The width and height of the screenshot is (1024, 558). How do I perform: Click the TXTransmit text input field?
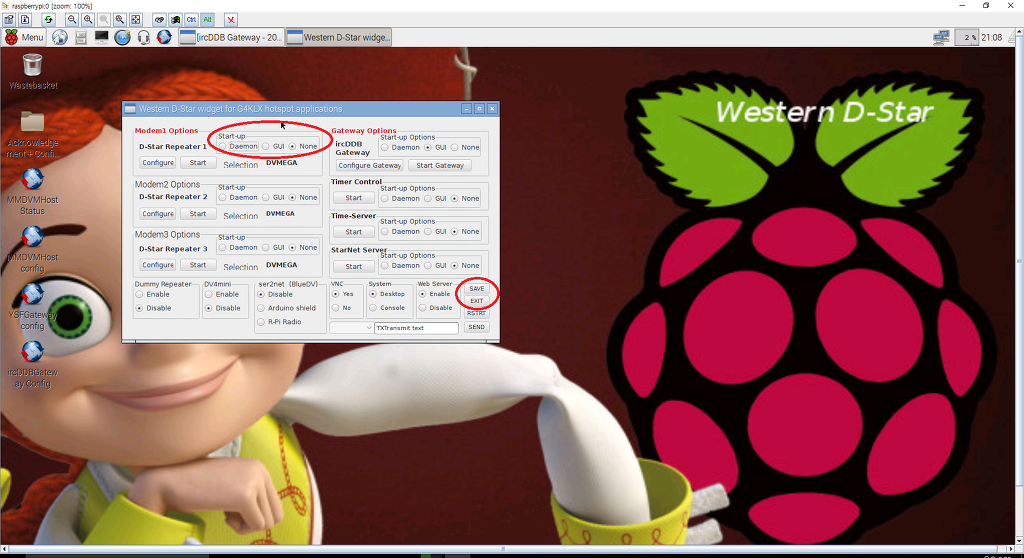click(417, 328)
